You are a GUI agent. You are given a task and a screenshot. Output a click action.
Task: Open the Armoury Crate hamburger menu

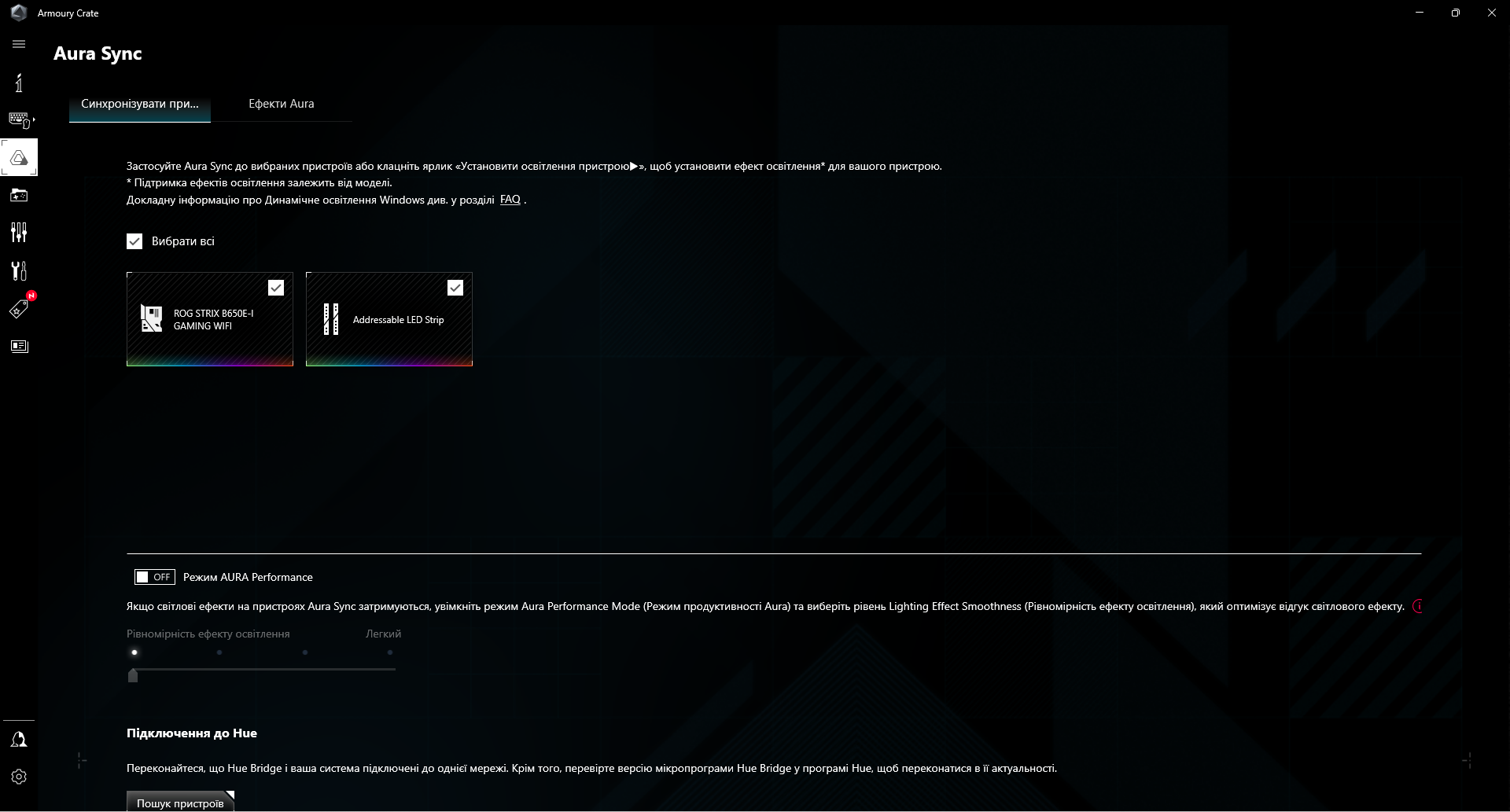click(x=19, y=44)
